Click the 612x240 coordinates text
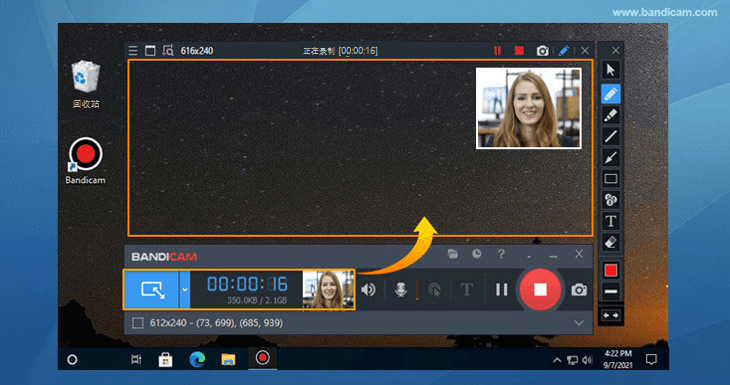The height and width of the screenshot is (385, 730). pos(216,323)
